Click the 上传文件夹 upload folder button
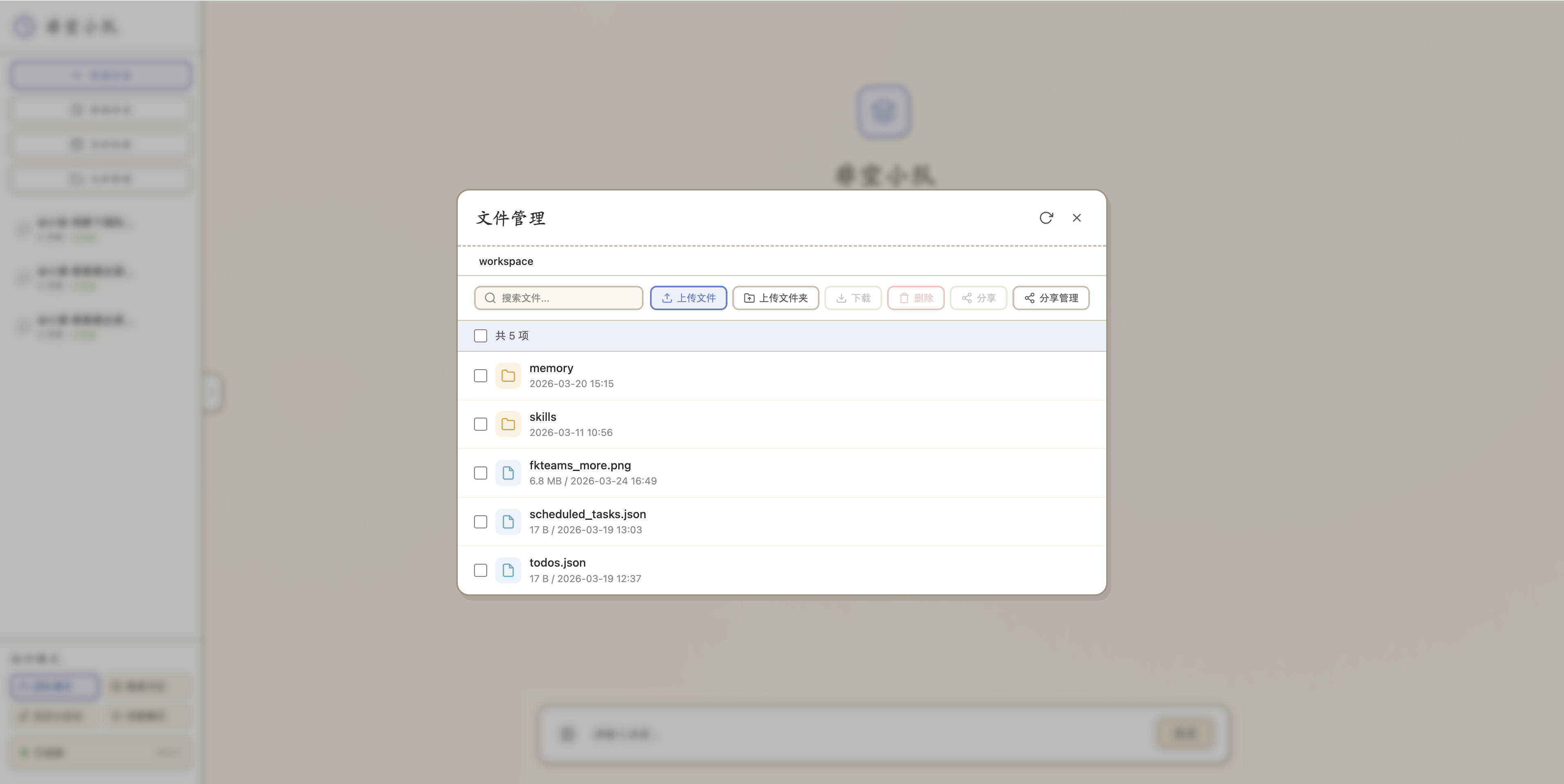 775,298
